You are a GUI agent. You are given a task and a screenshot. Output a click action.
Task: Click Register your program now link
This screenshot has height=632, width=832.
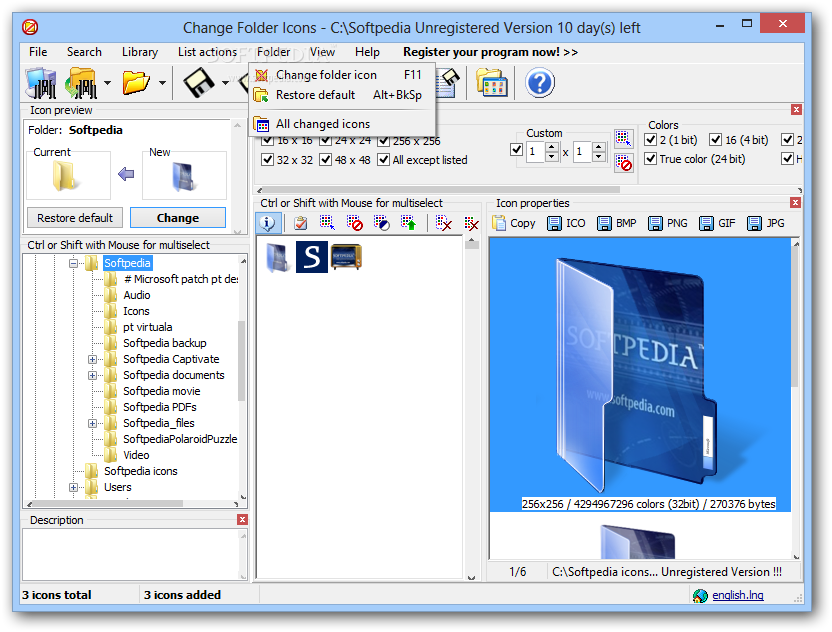[x=490, y=52]
